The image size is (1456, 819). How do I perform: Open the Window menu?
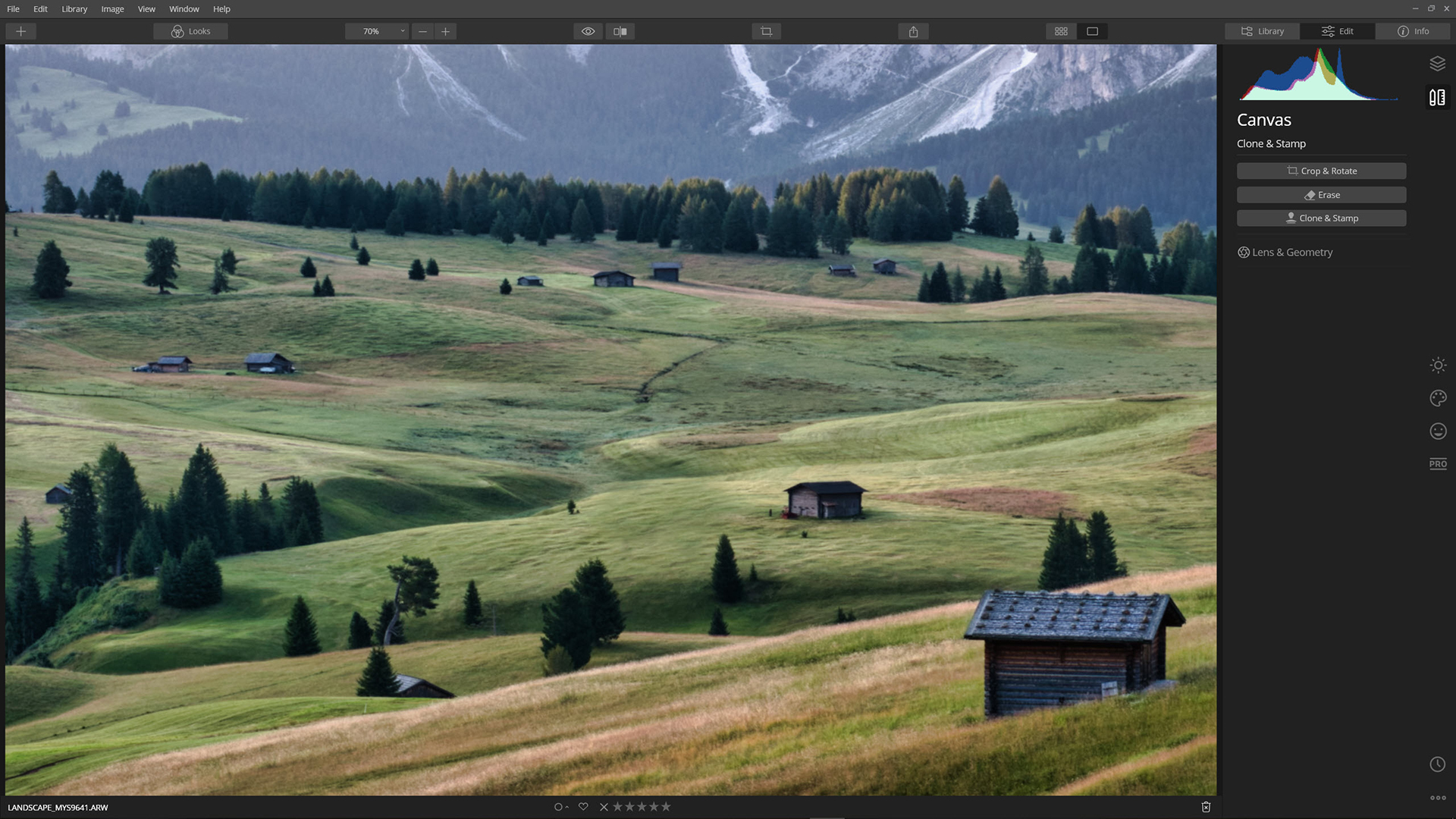(x=184, y=9)
